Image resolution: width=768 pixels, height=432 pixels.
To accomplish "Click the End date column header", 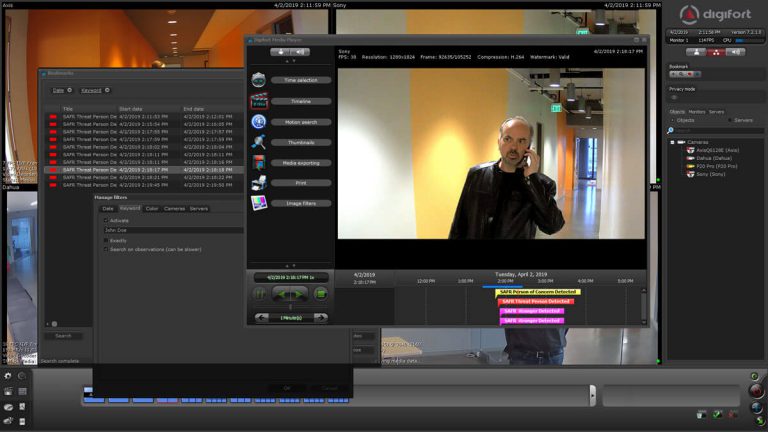I will coord(193,109).
